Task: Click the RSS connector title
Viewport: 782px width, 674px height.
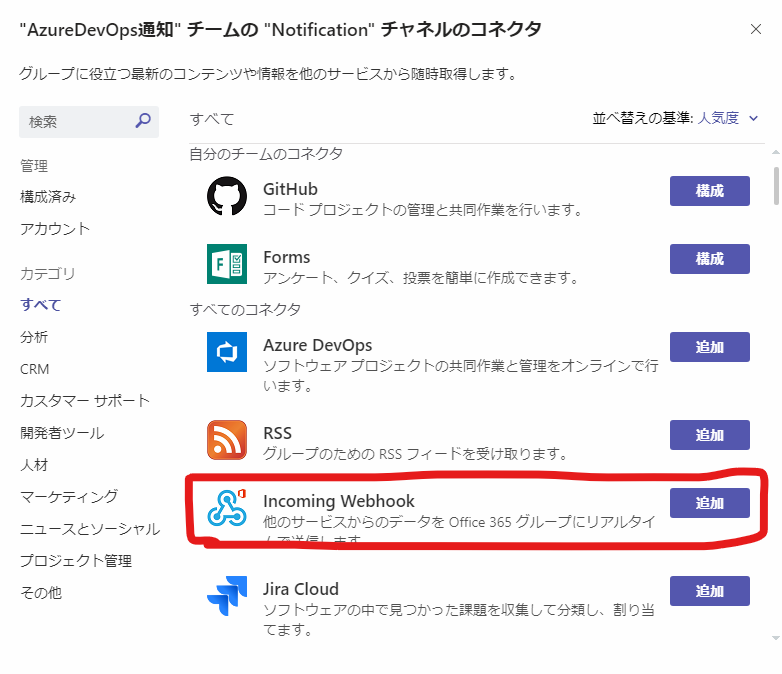Action: (x=277, y=433)
